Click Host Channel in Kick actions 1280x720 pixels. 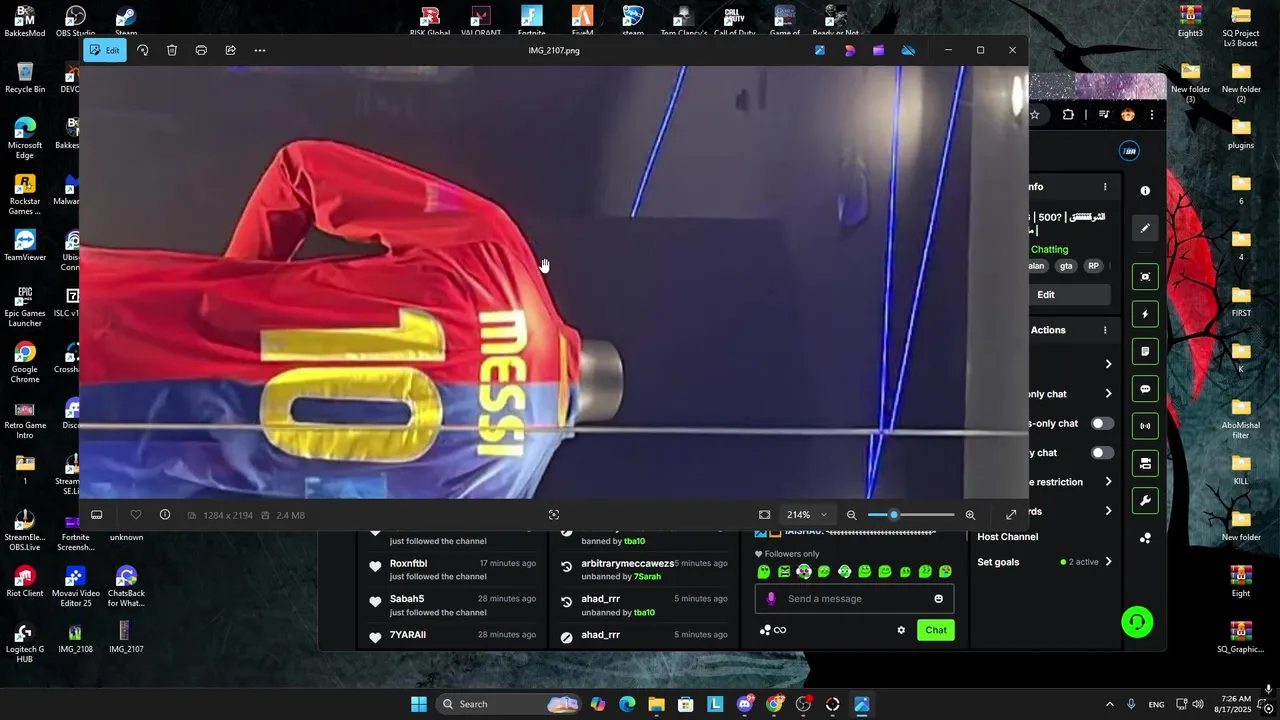click(1007, 537)
